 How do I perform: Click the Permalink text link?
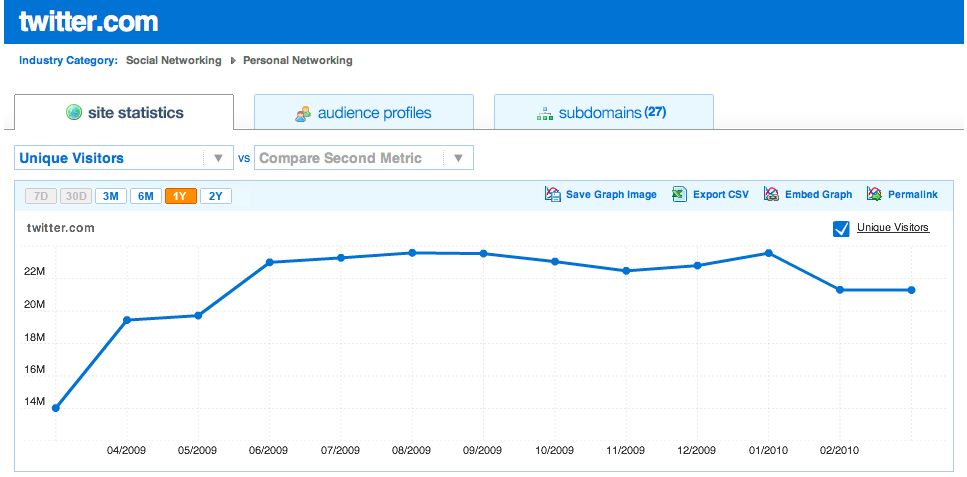pos(913,194)
